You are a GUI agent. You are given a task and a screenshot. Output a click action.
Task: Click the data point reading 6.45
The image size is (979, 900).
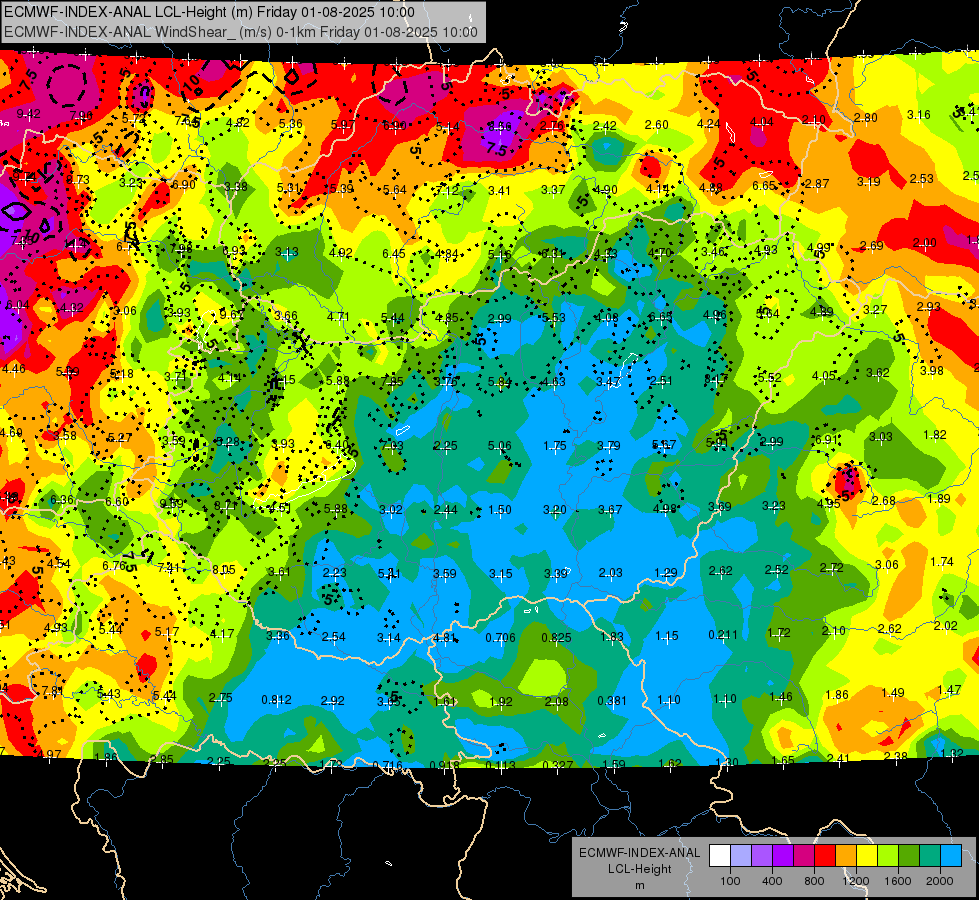(x=394, y=253)
